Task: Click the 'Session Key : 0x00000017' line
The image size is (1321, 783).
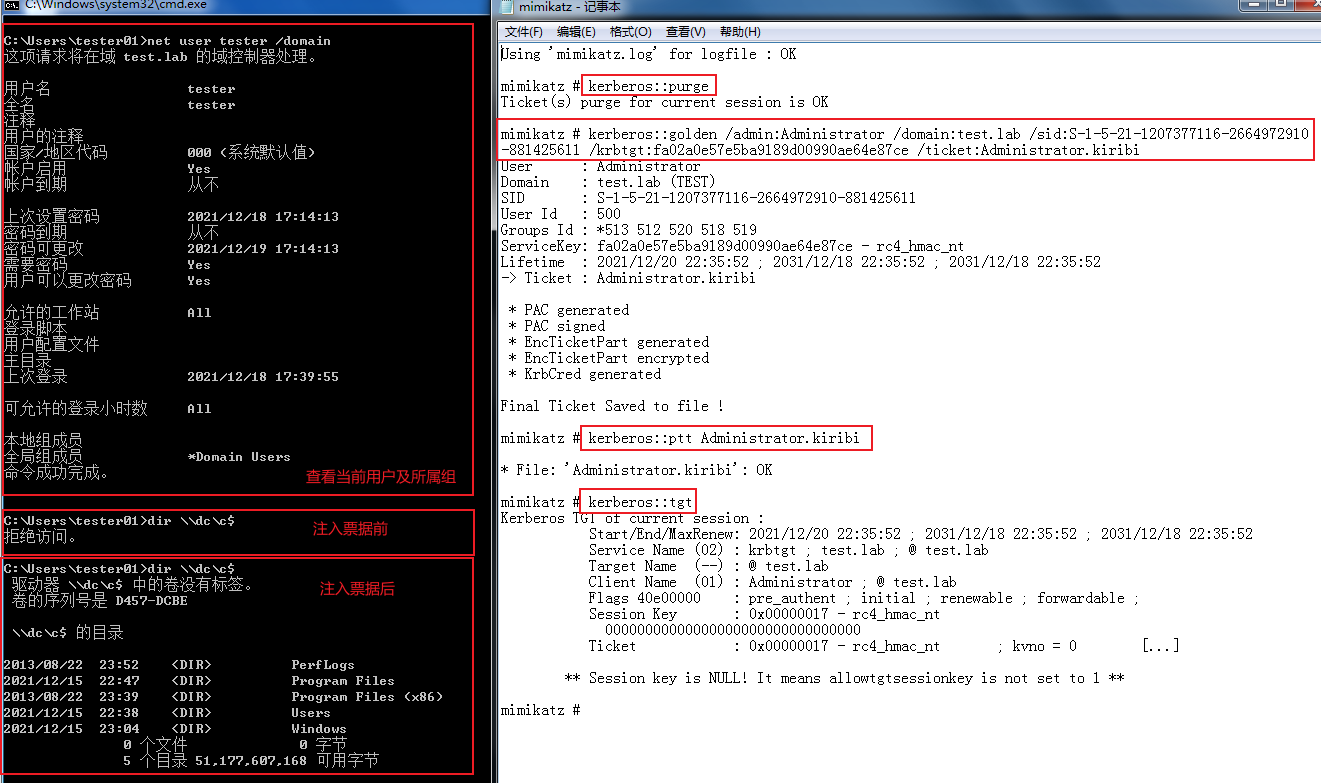Action: (x=764, y=614)
